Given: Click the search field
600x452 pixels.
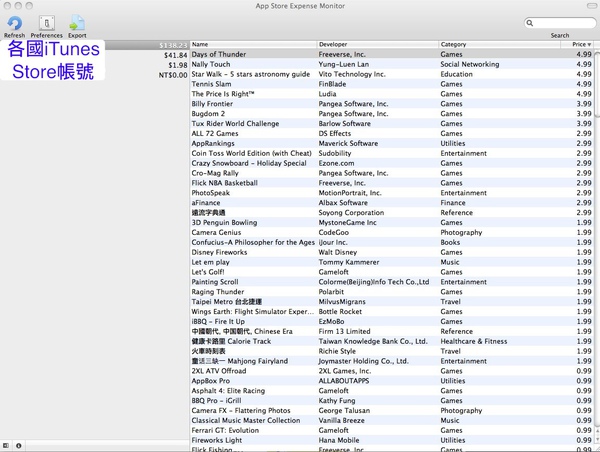Looking at the screenshot, I should point(560,23).
